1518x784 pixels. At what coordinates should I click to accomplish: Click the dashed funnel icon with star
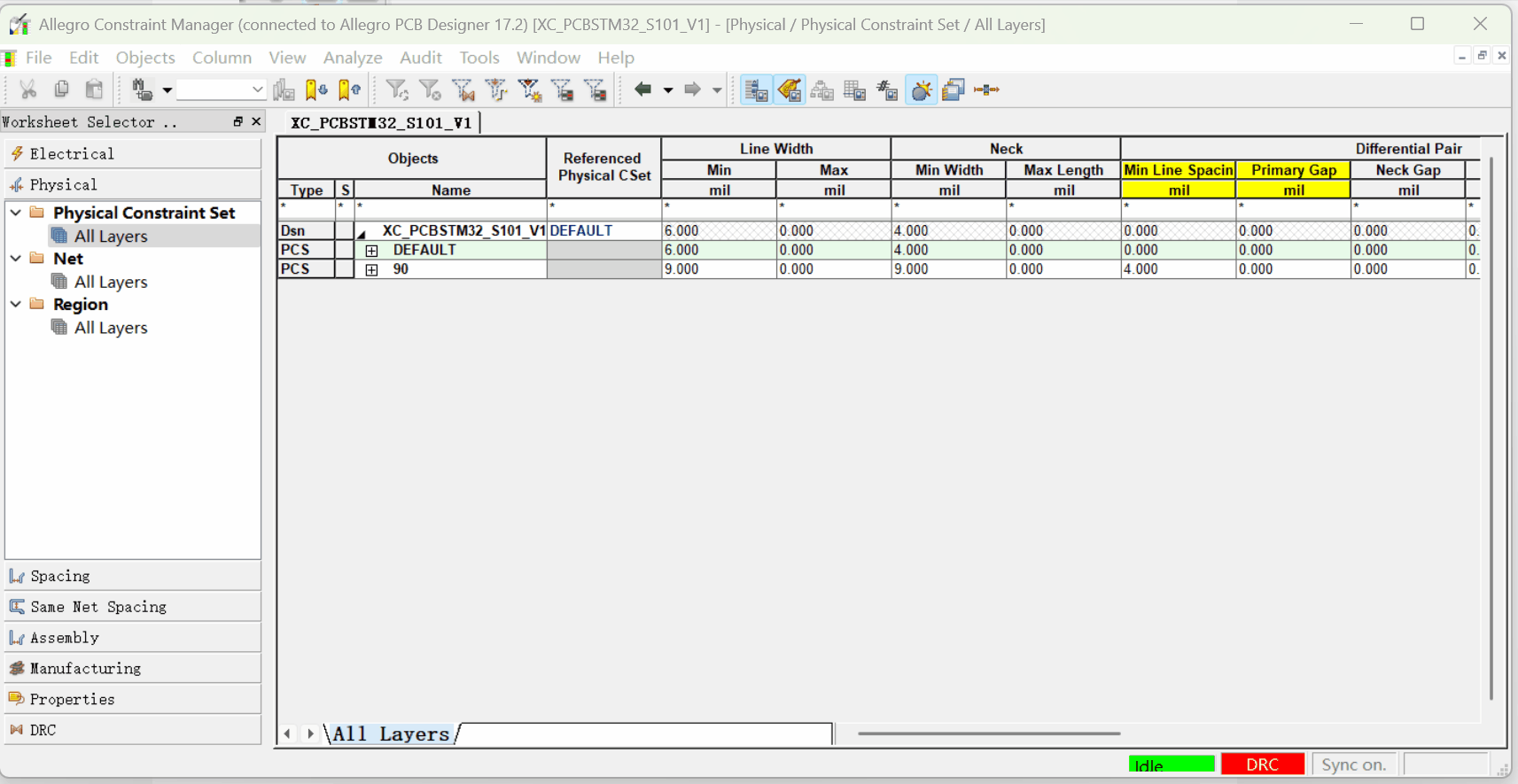530,89
